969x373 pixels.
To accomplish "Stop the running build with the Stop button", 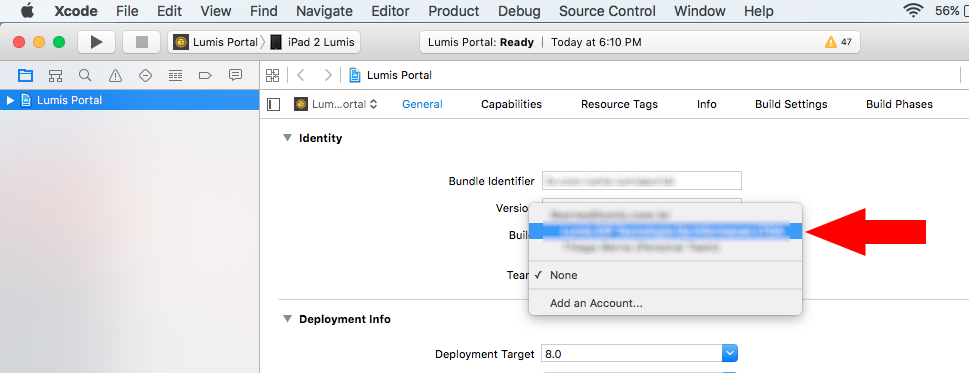I will (x=142, y=42).
